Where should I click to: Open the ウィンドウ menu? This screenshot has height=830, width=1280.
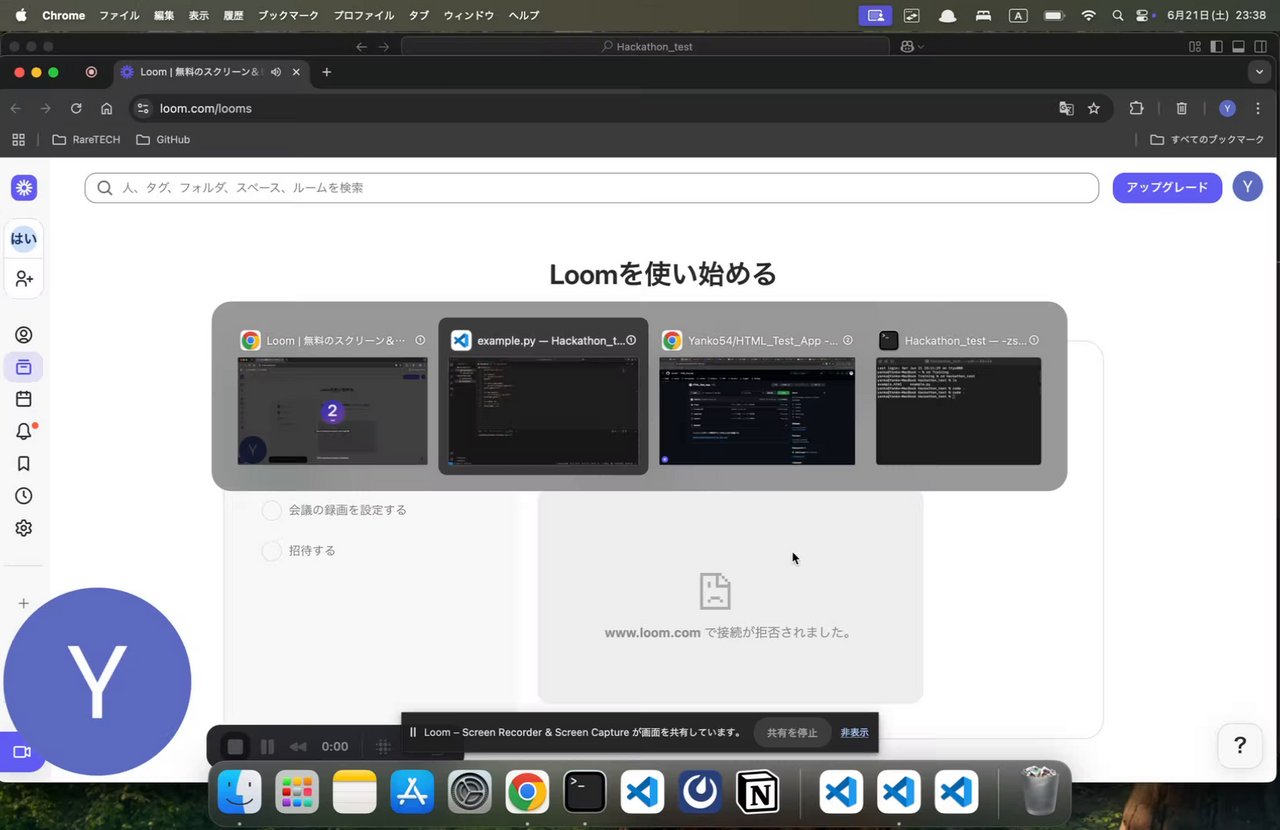(x=468, y=15)
